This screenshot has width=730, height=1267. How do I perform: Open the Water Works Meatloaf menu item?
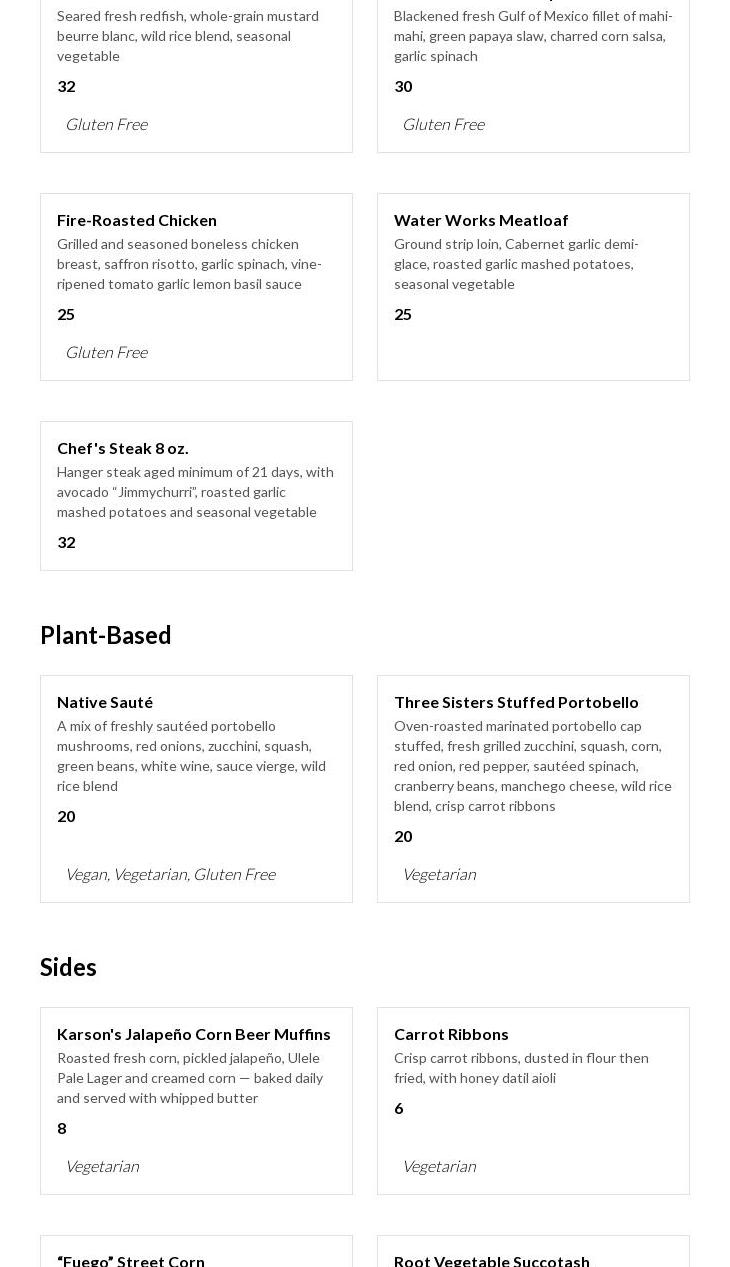(x=481, y=220)
